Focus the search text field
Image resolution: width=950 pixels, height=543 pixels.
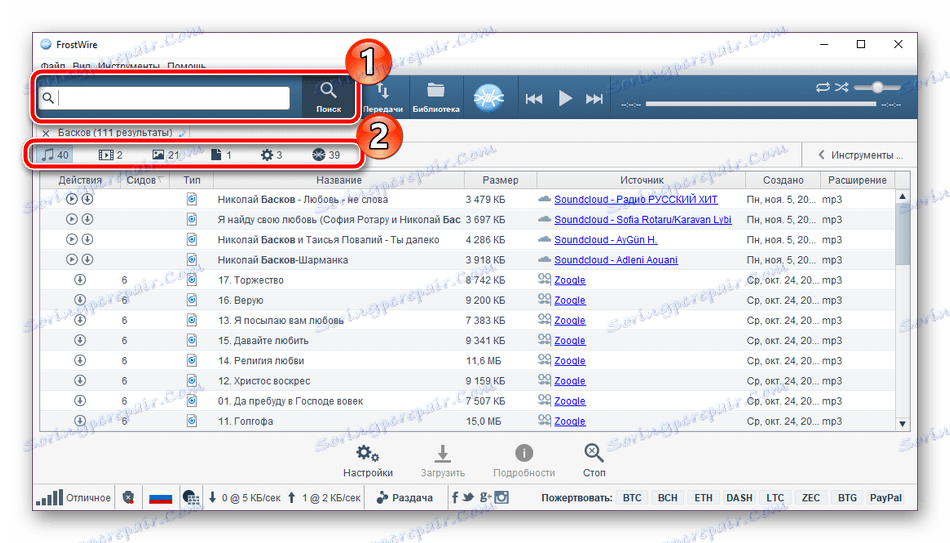click(x=165, y=98)
